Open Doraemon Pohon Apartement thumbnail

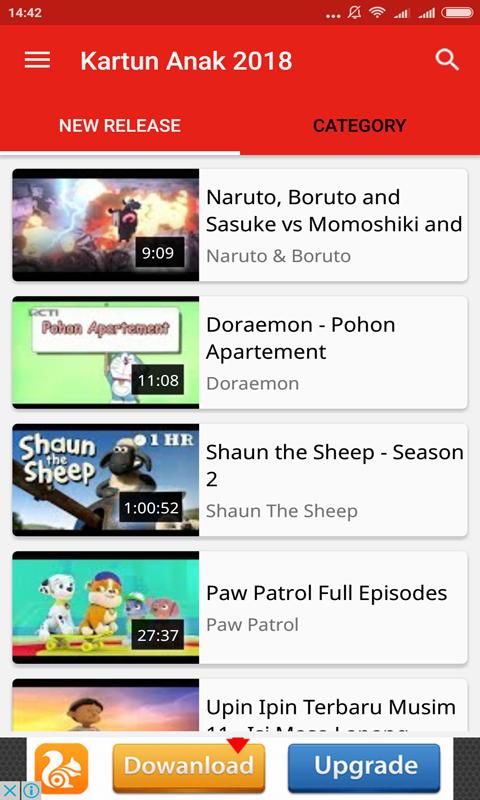click(x=106, y=353)
